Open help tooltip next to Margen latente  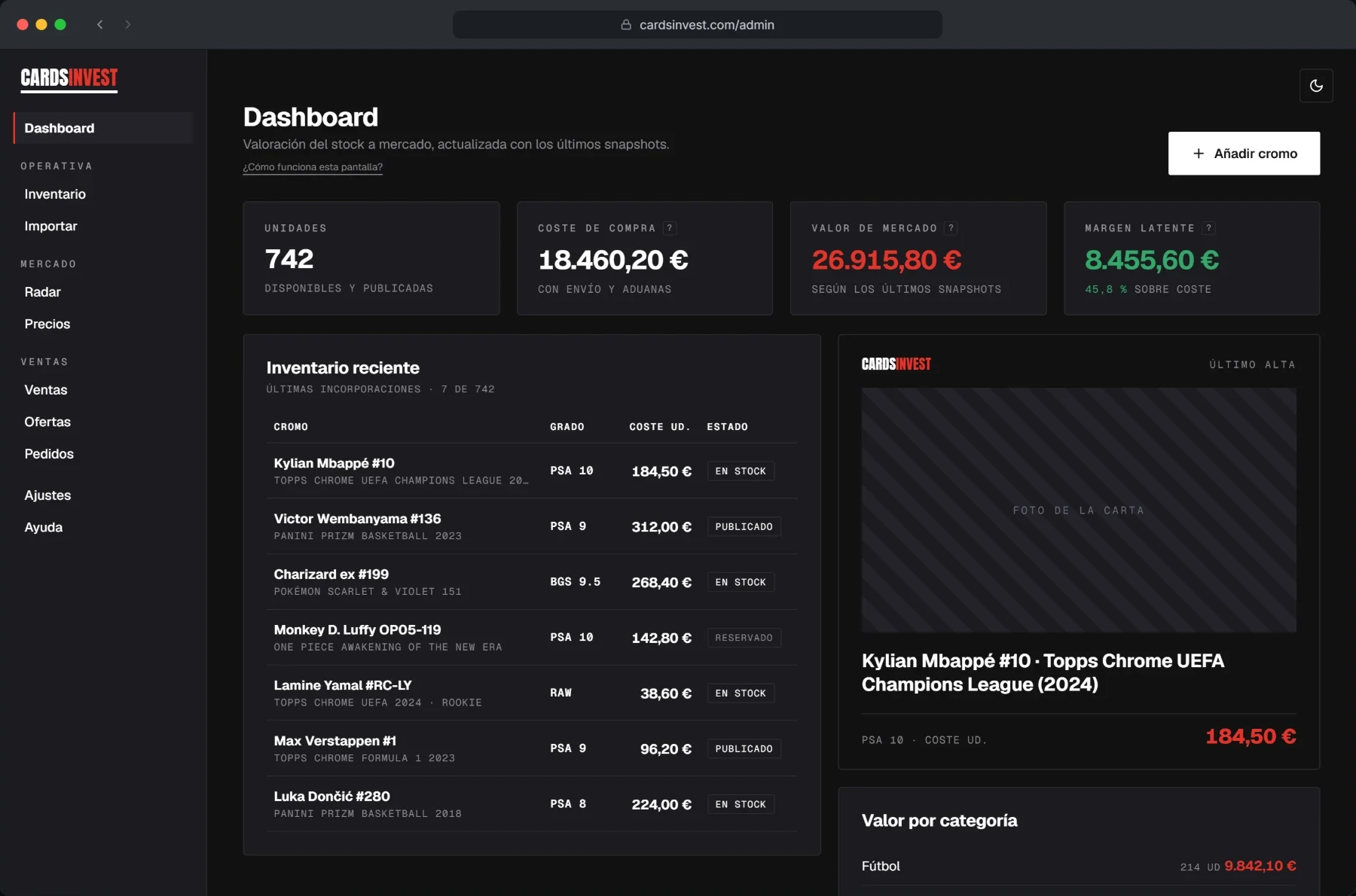(1208, 228)
